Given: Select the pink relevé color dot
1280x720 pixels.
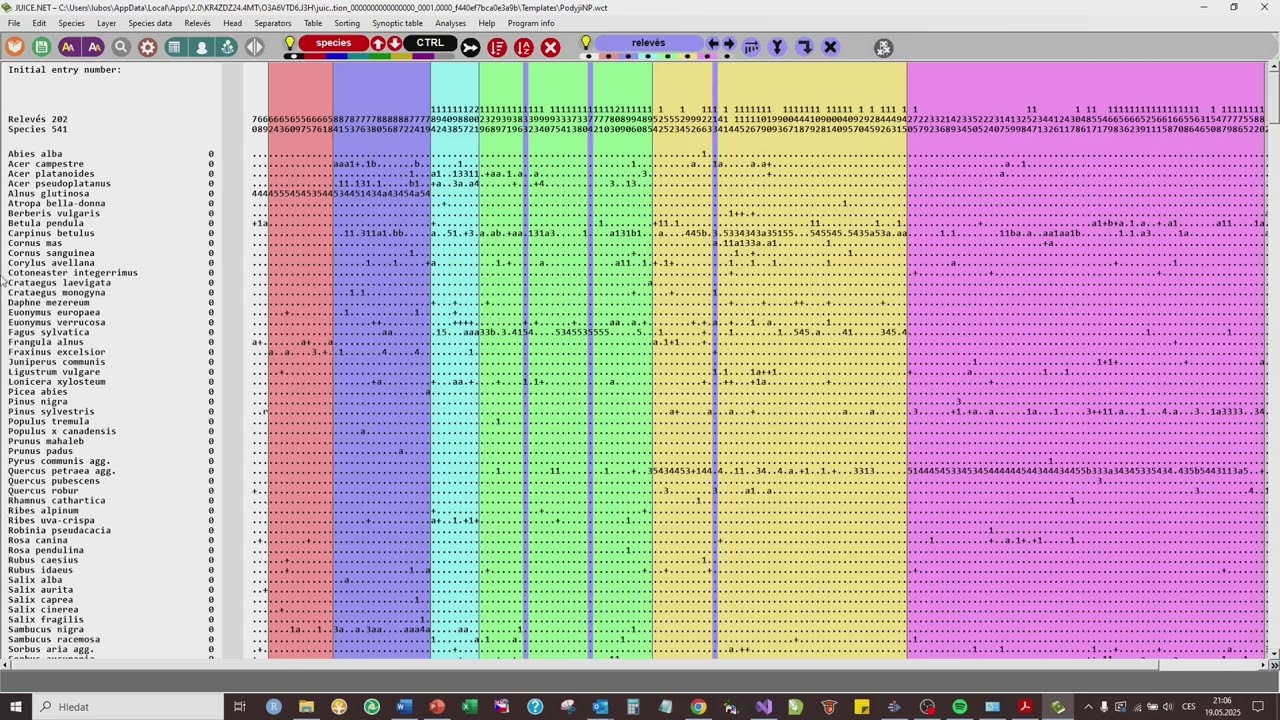Looking at the screenshot, I should [x=707, y=56].
